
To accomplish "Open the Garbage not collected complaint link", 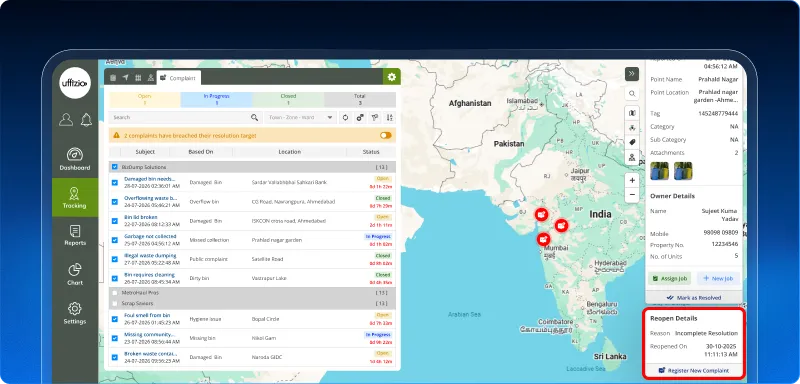I will [150, 237].
